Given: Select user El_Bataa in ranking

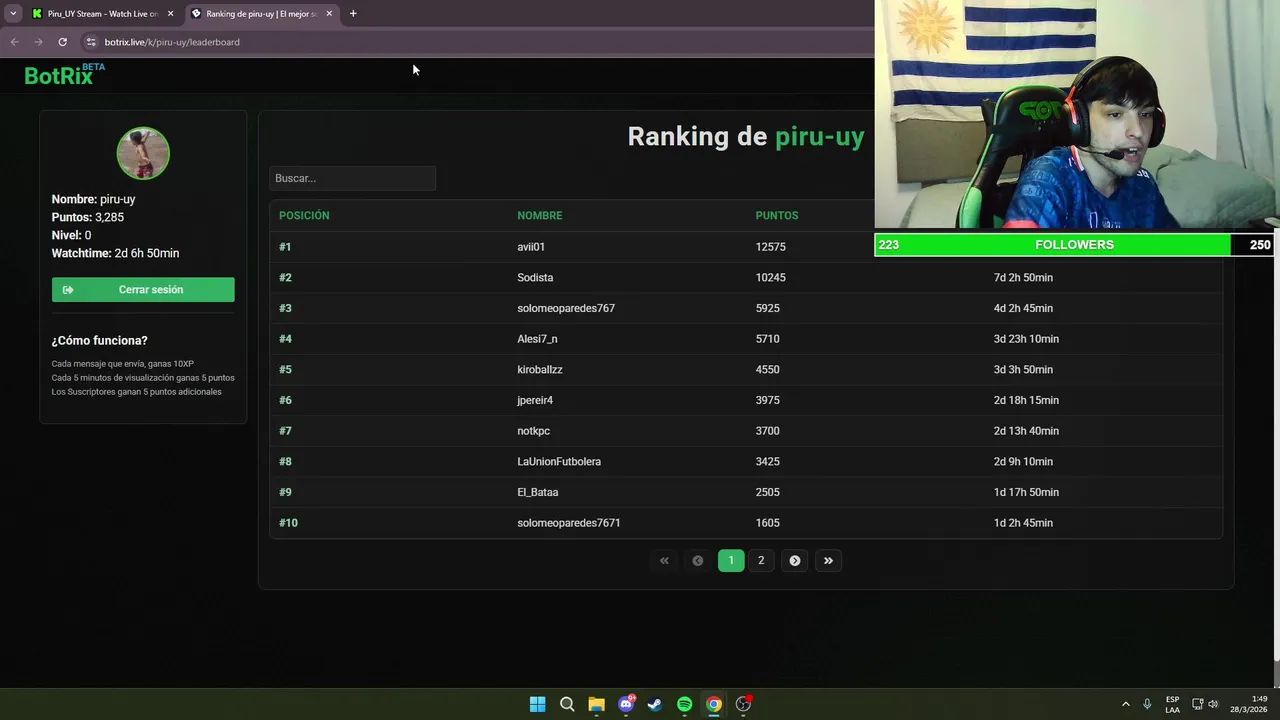Looking at the screenshot, I should click(538, 492).
